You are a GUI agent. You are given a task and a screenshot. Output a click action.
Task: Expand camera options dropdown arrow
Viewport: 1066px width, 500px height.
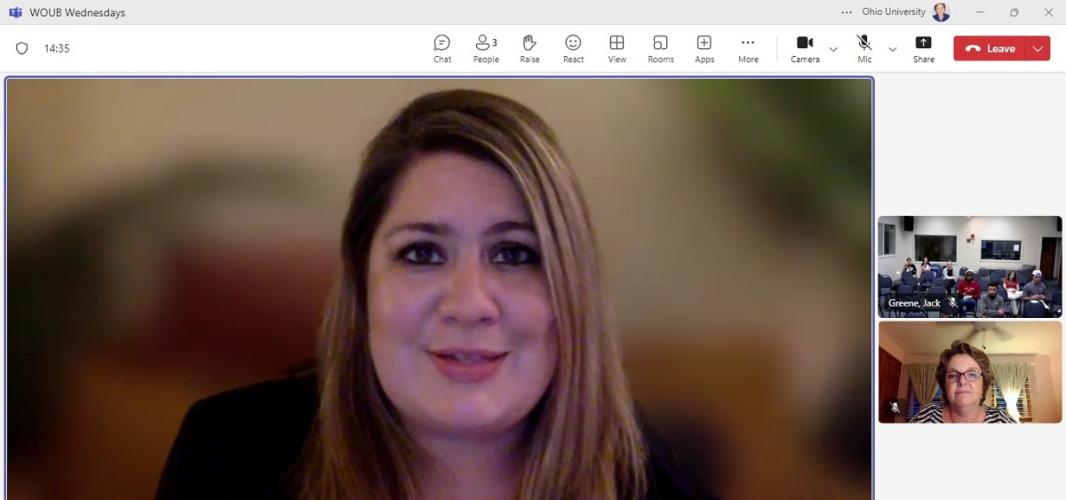click(x=833, y=49)
